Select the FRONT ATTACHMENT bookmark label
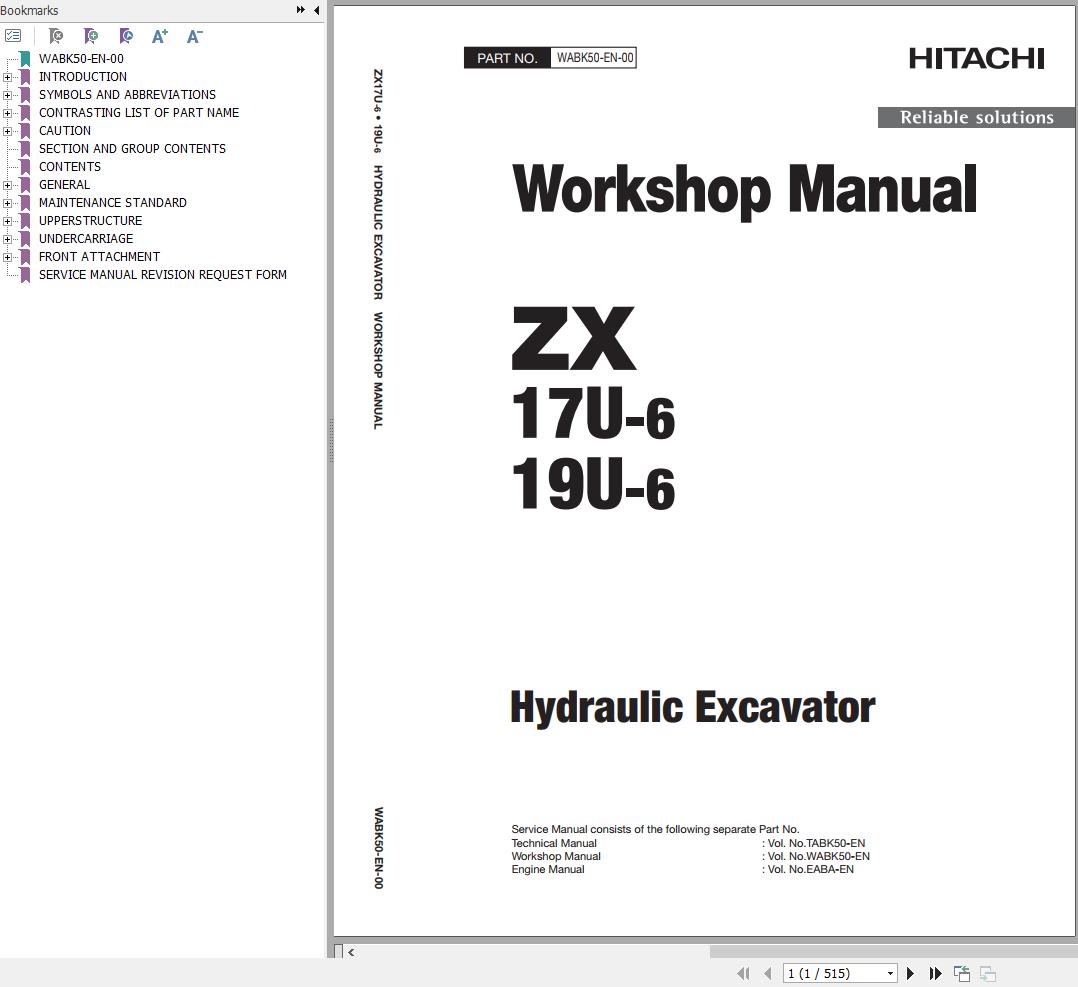1078x987 pixels. [x=99, y=257]
